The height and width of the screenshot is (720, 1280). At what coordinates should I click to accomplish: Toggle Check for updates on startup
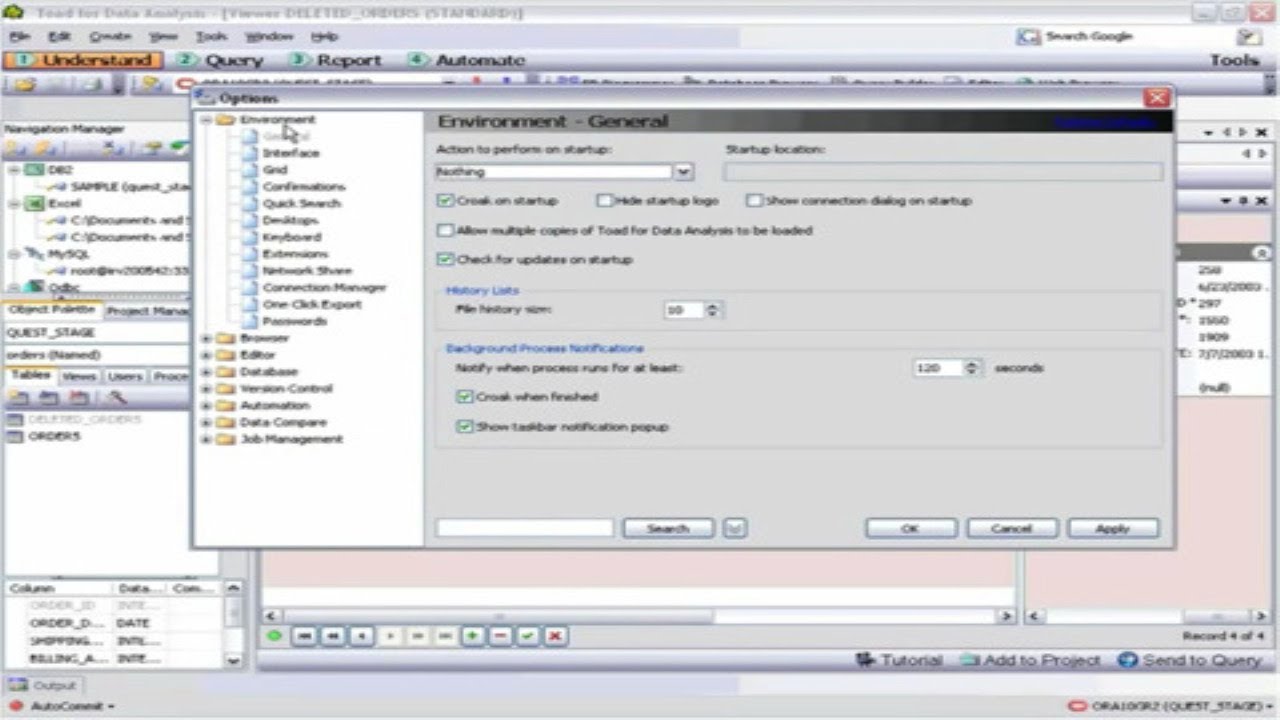(x=445, y=259)
